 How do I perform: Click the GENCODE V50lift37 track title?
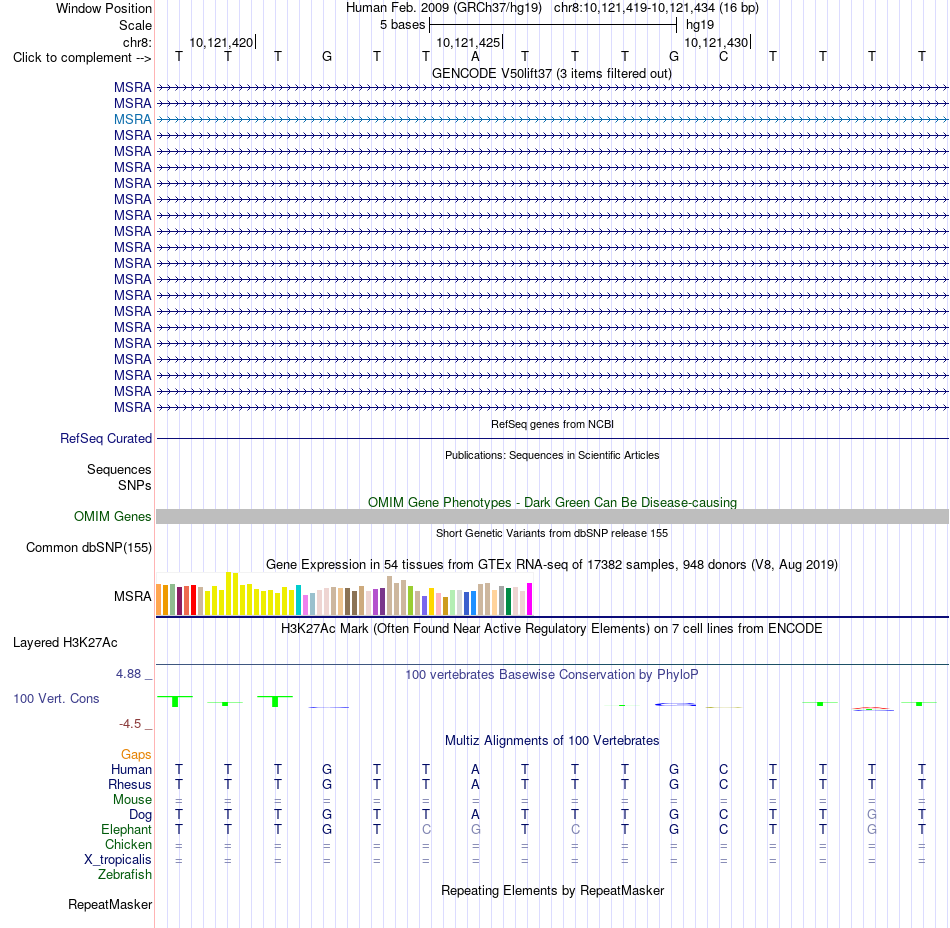(551, 73)
